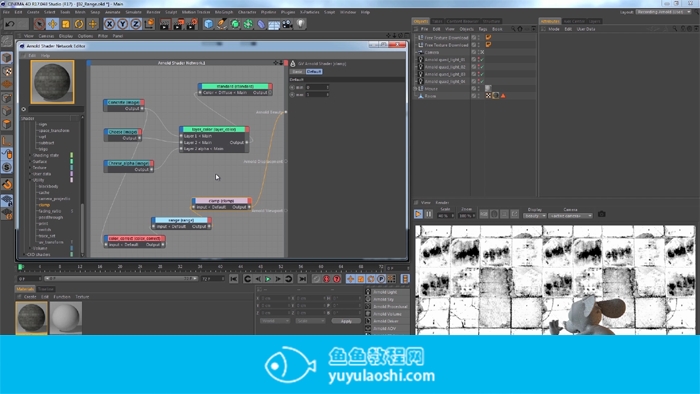This screenshot has height=394, width=700.
Task: Add a cube primitive object
Action: (x=208, y=24)
